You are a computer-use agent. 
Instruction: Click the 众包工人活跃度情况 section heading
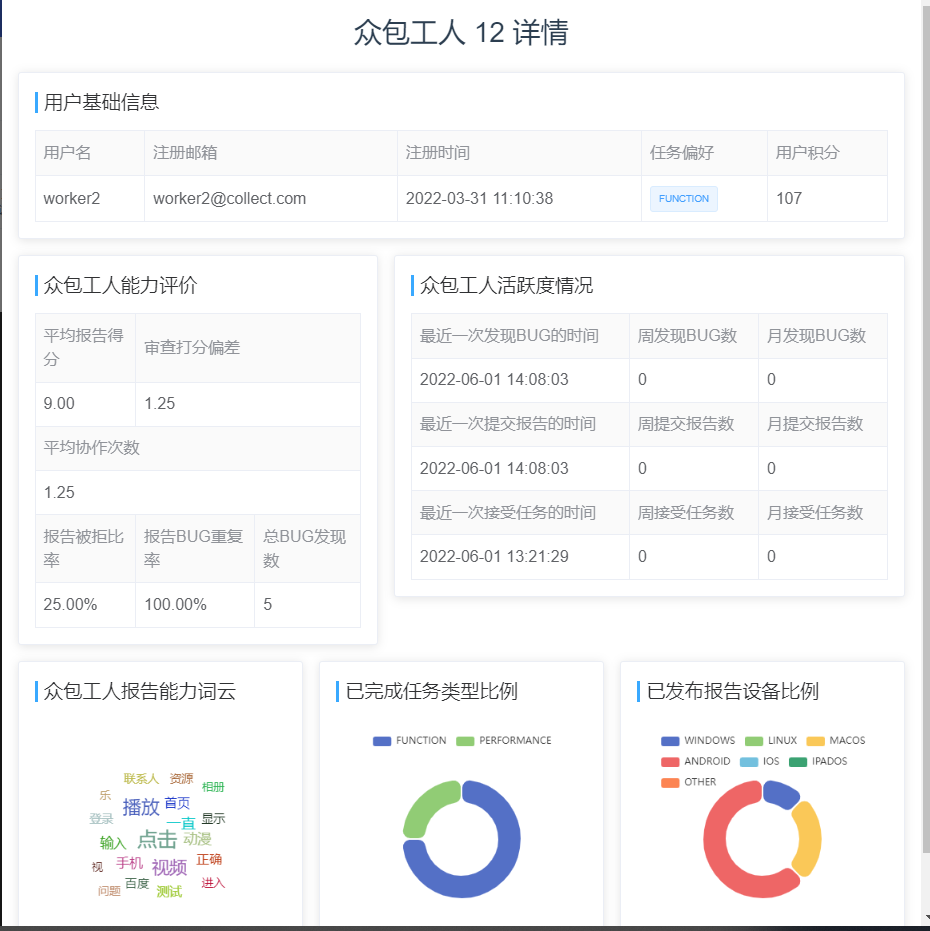tap(506, 285)
